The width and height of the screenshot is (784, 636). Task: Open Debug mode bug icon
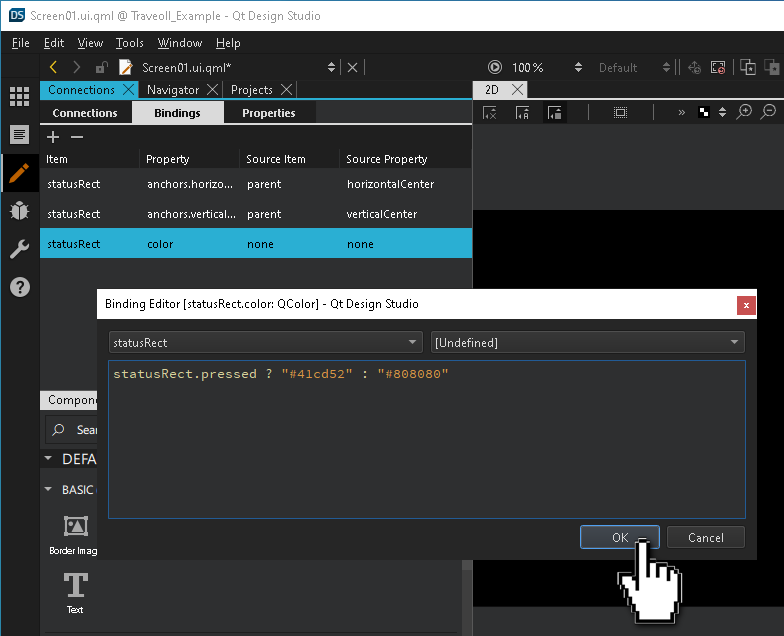point(19,211)
